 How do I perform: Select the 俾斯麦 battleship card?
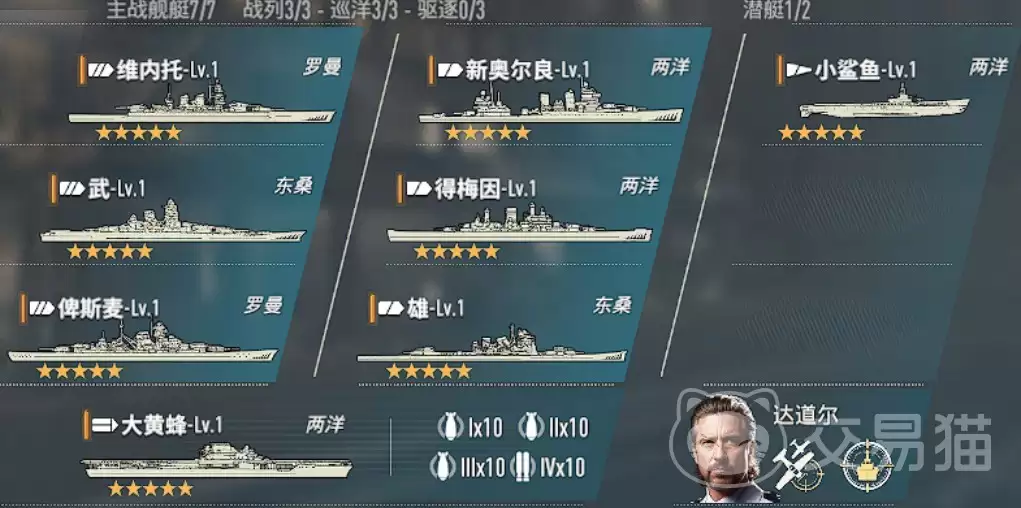point(147,335)
